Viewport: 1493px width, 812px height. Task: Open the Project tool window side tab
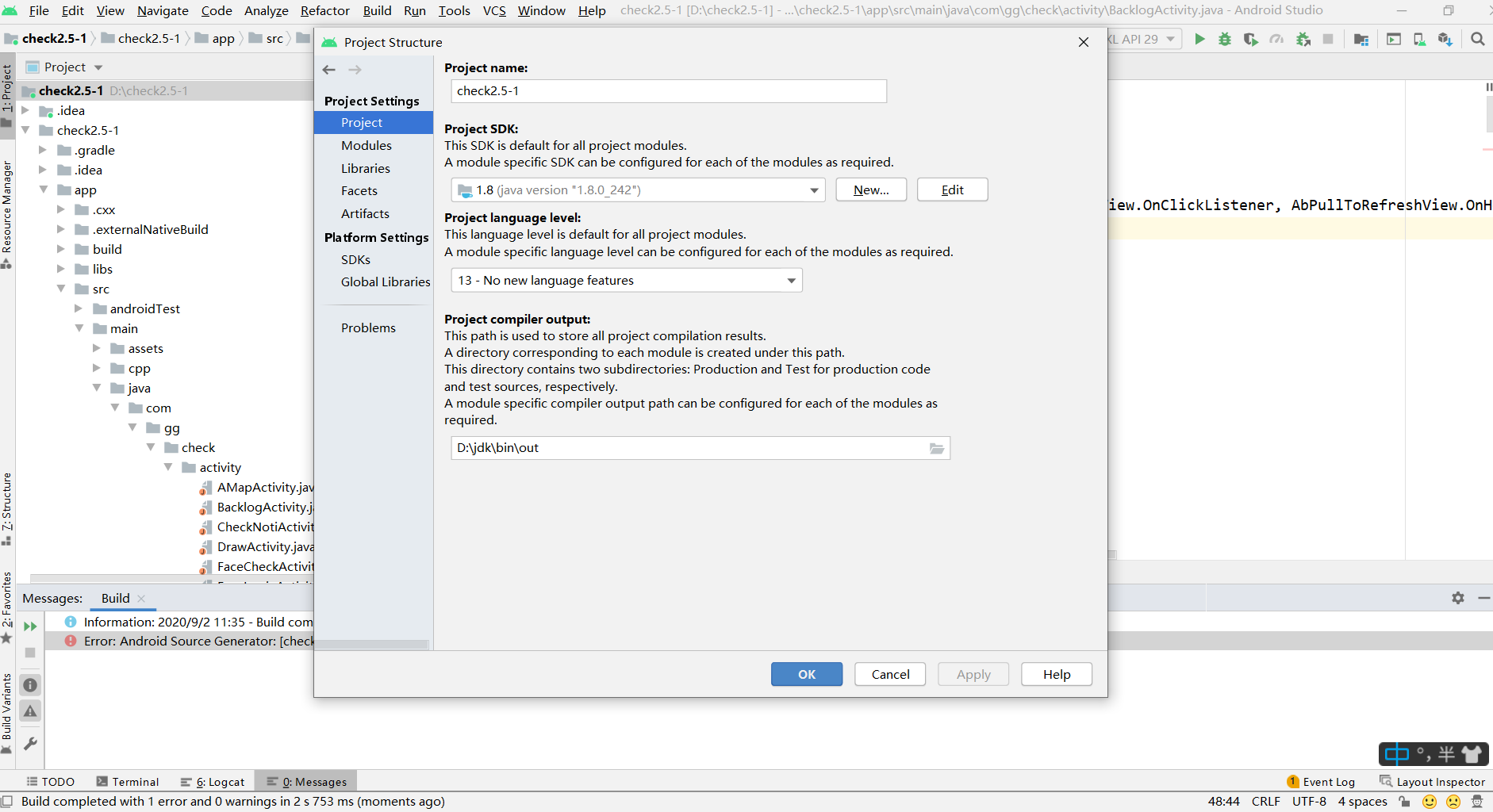pyautogui.click(x=7, y=95)
